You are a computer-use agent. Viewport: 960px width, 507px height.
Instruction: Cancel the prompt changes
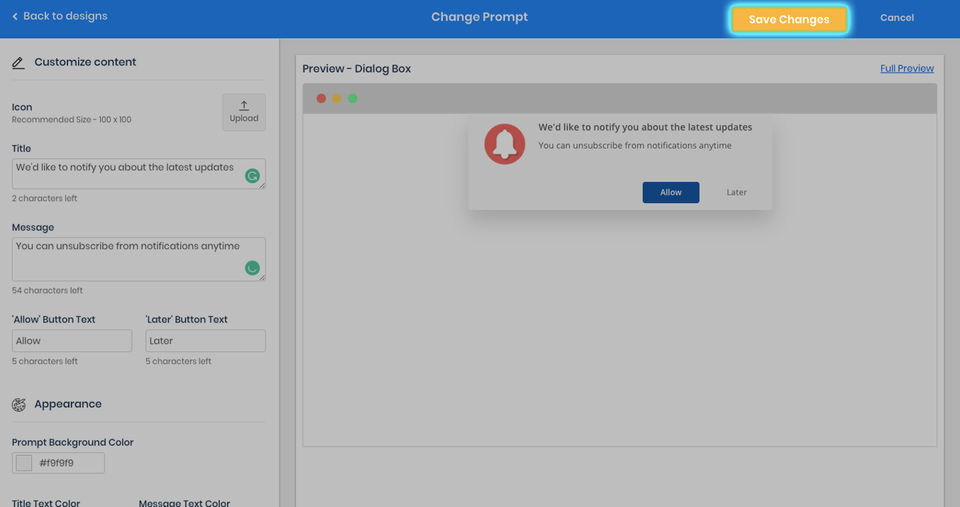(x=897, y=18)
